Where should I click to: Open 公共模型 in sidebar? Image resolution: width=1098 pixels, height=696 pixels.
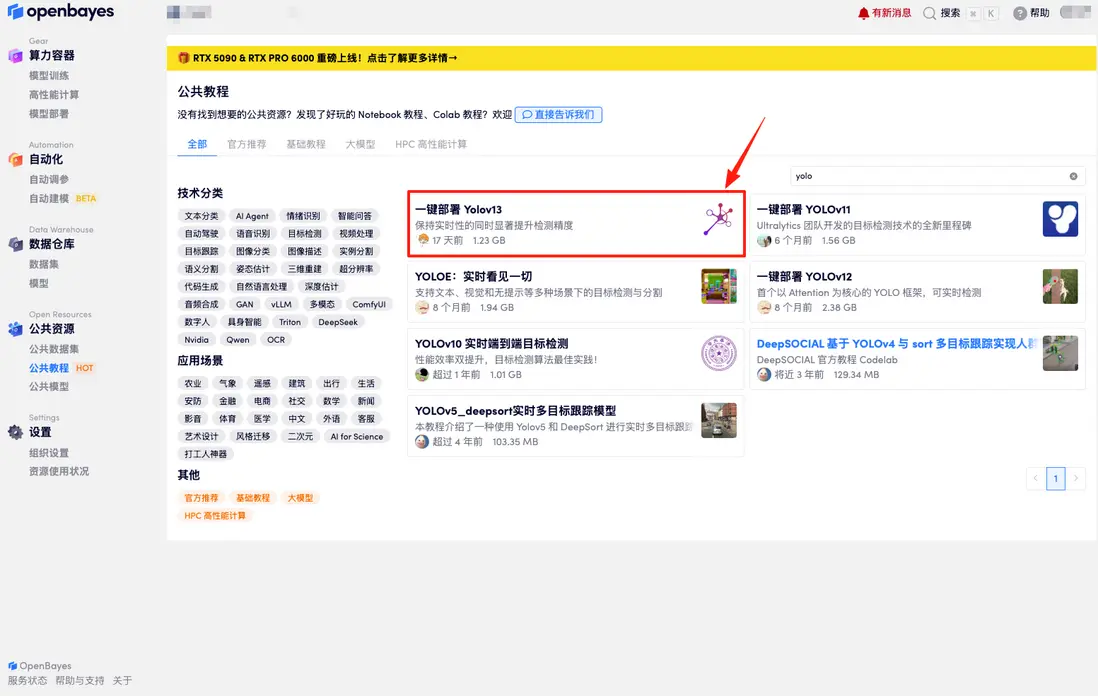click(x=49, y=387)
